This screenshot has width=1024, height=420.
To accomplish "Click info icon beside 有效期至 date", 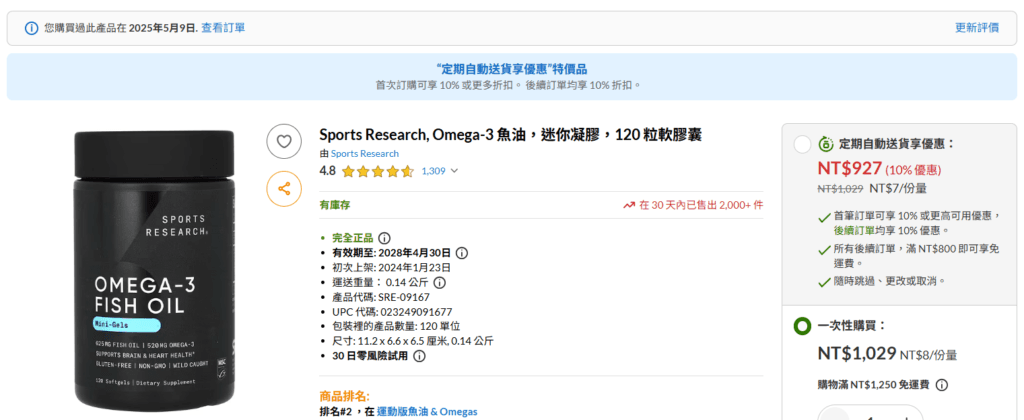I will 461,253.
